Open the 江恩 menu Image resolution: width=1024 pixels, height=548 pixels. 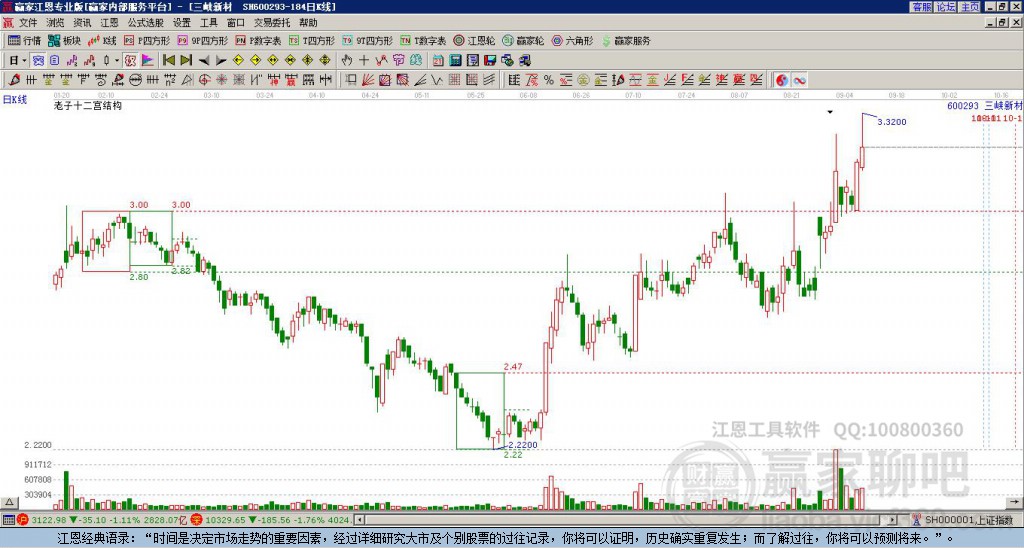tap(109, 23)
